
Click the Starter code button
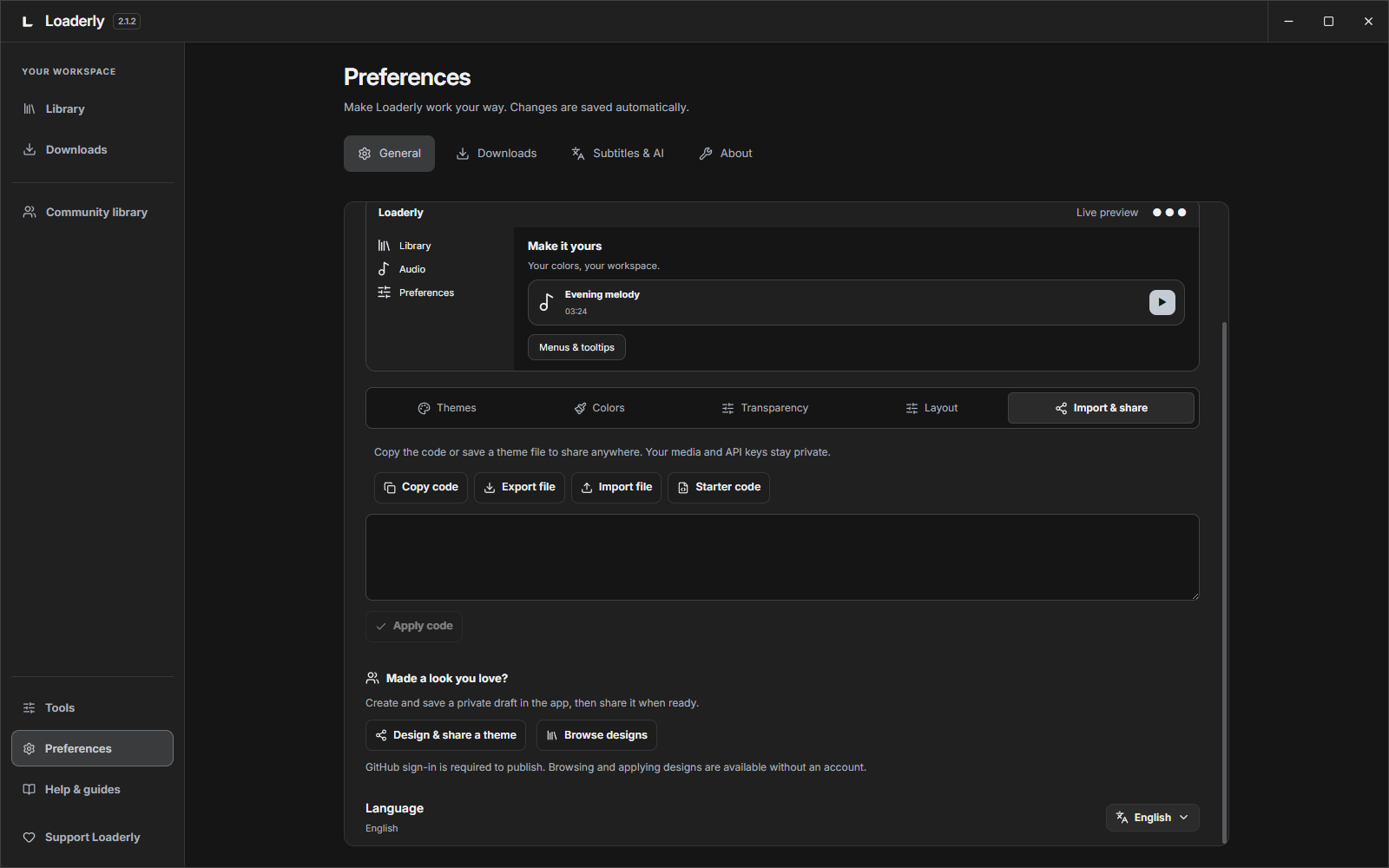pos(719,488)
